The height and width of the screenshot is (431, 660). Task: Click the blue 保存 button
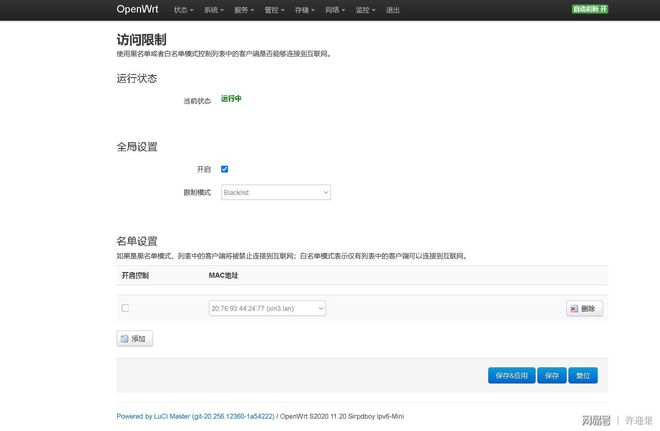click(551, 375)
